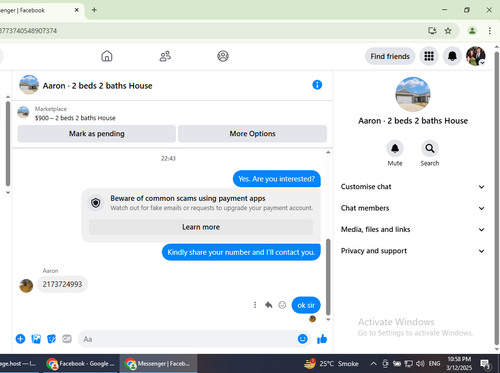The height and width of the screenshot is (373, 500).
Task: Click install app icon in address bar
Action: 432,31
